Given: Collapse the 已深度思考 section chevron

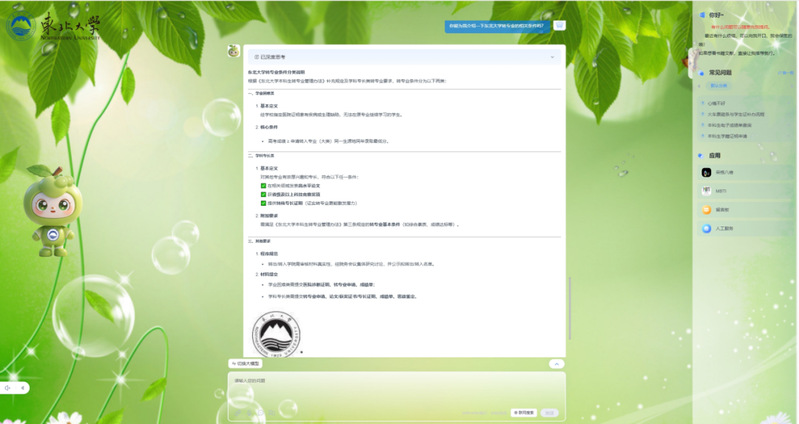Looking at the screenshot, I should pos(552,57).
